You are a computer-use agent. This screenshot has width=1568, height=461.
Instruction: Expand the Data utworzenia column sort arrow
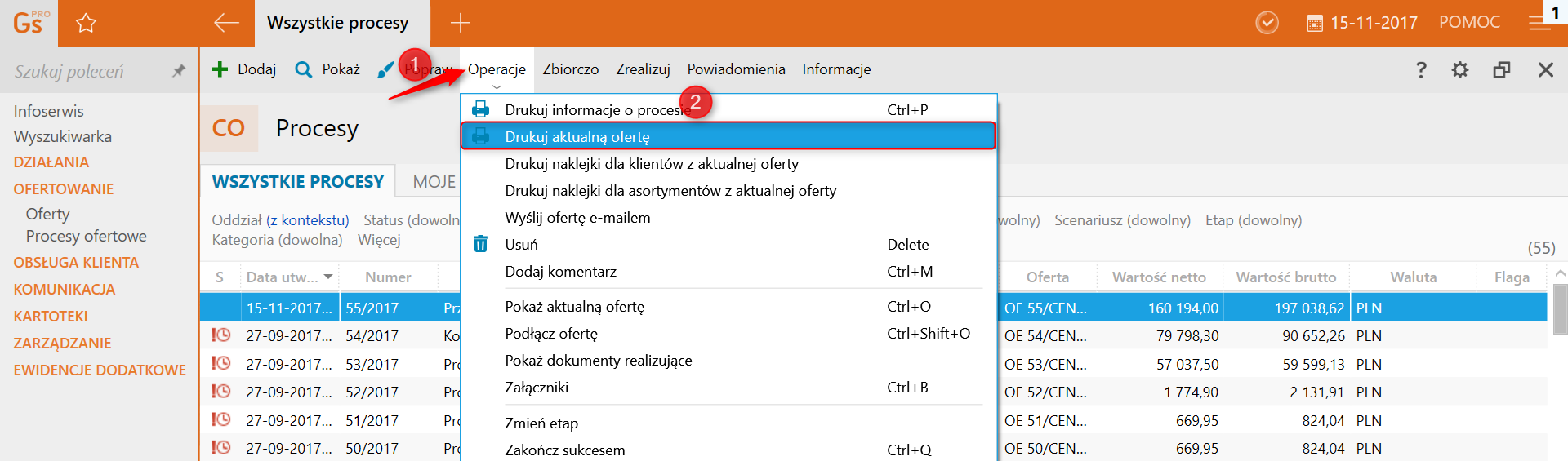coord(328,277)
